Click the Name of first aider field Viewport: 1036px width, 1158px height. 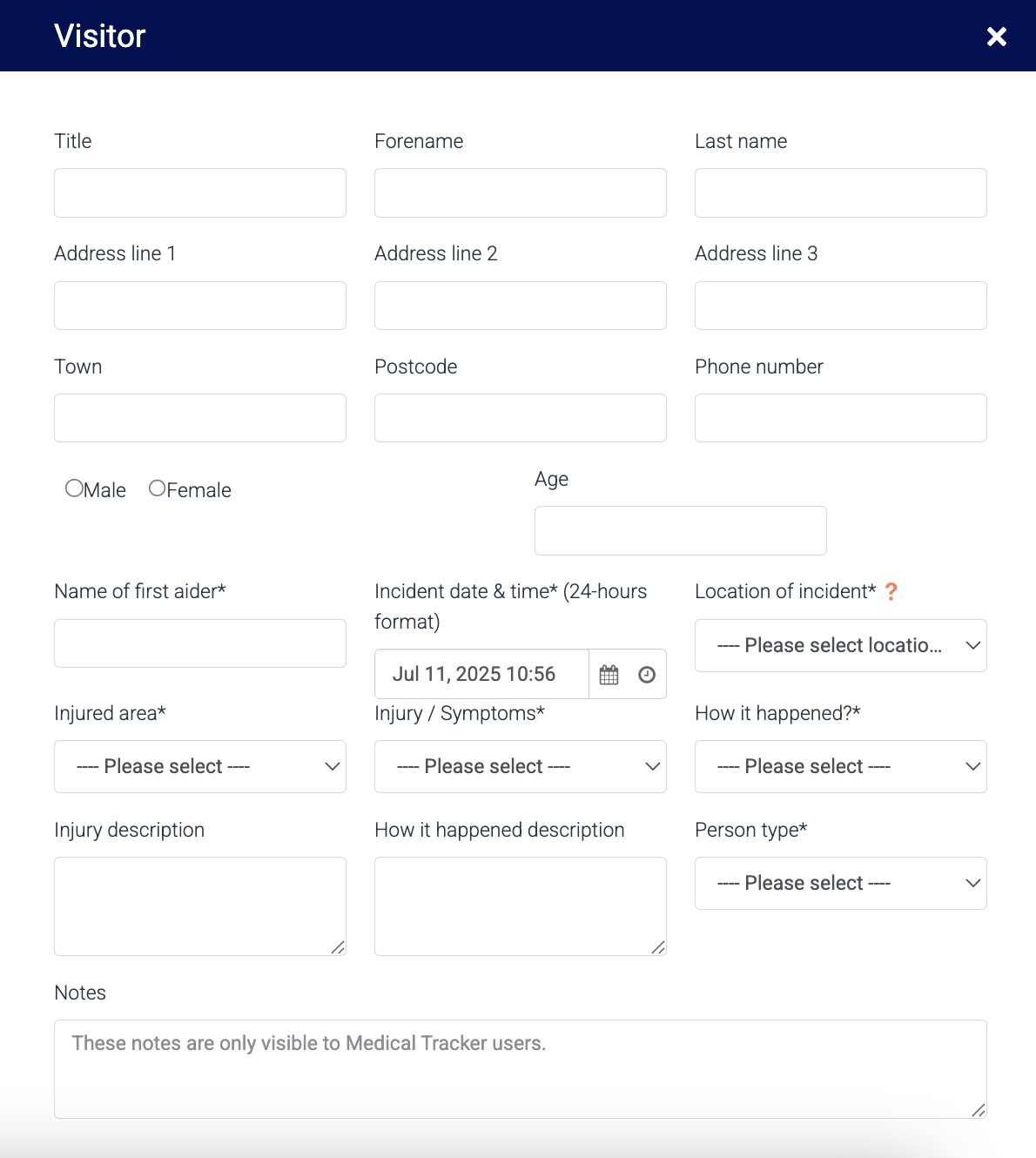click(199, 643)
